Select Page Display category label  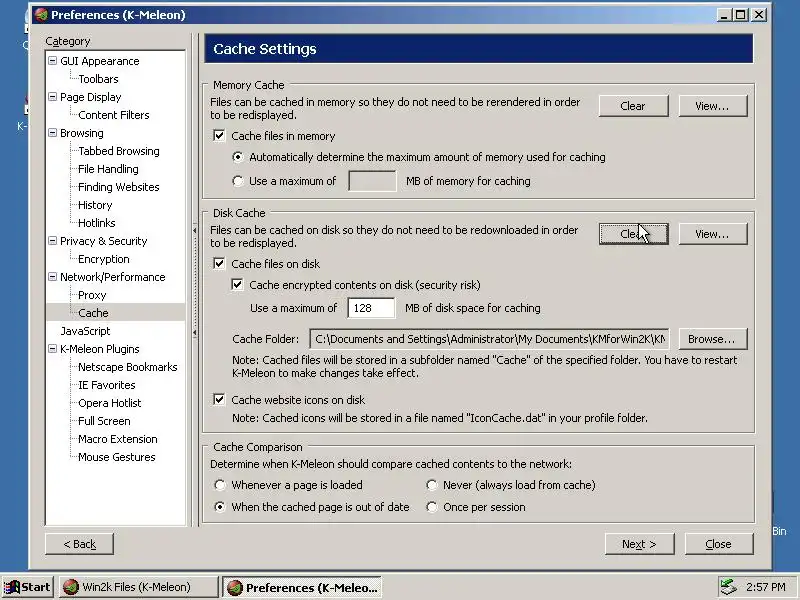coord(91,97)
